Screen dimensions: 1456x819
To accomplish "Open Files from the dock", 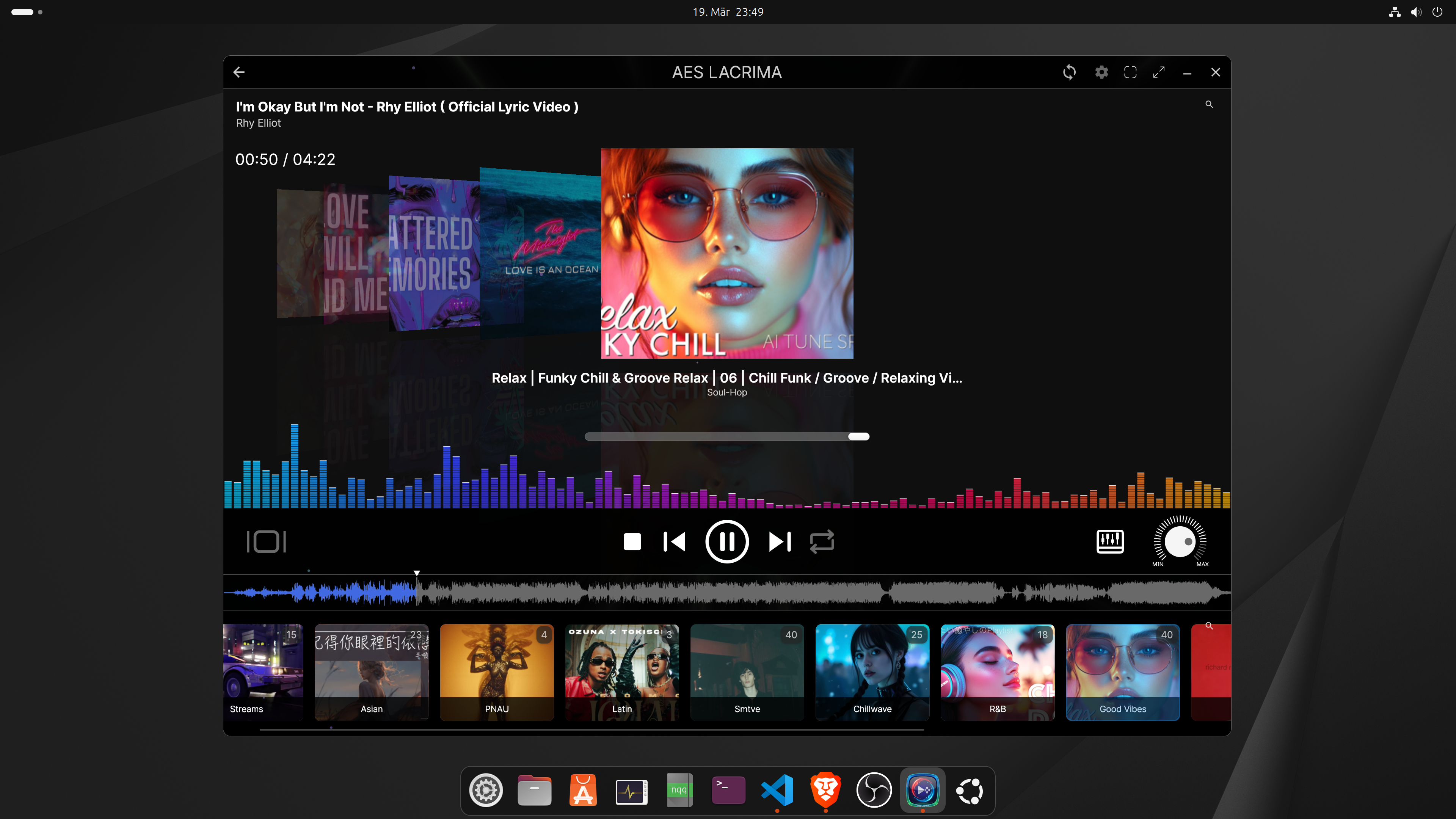I will click(534, 790).
